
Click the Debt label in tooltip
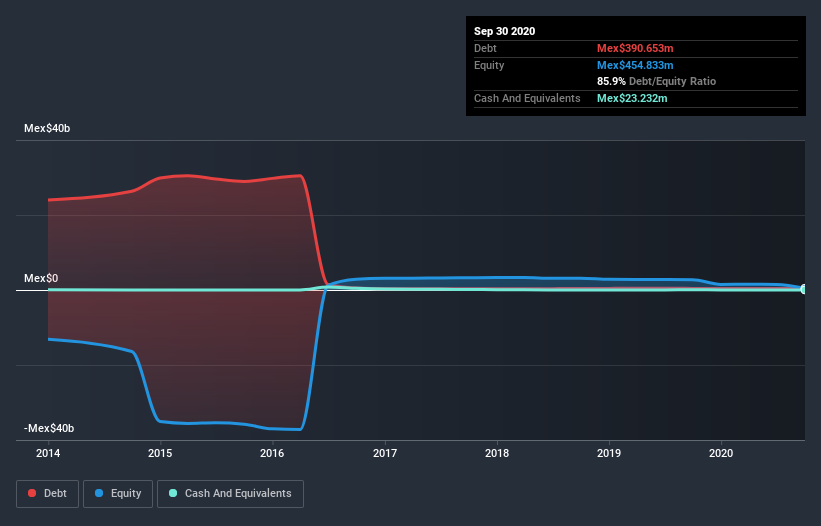(x=485, y=48)
